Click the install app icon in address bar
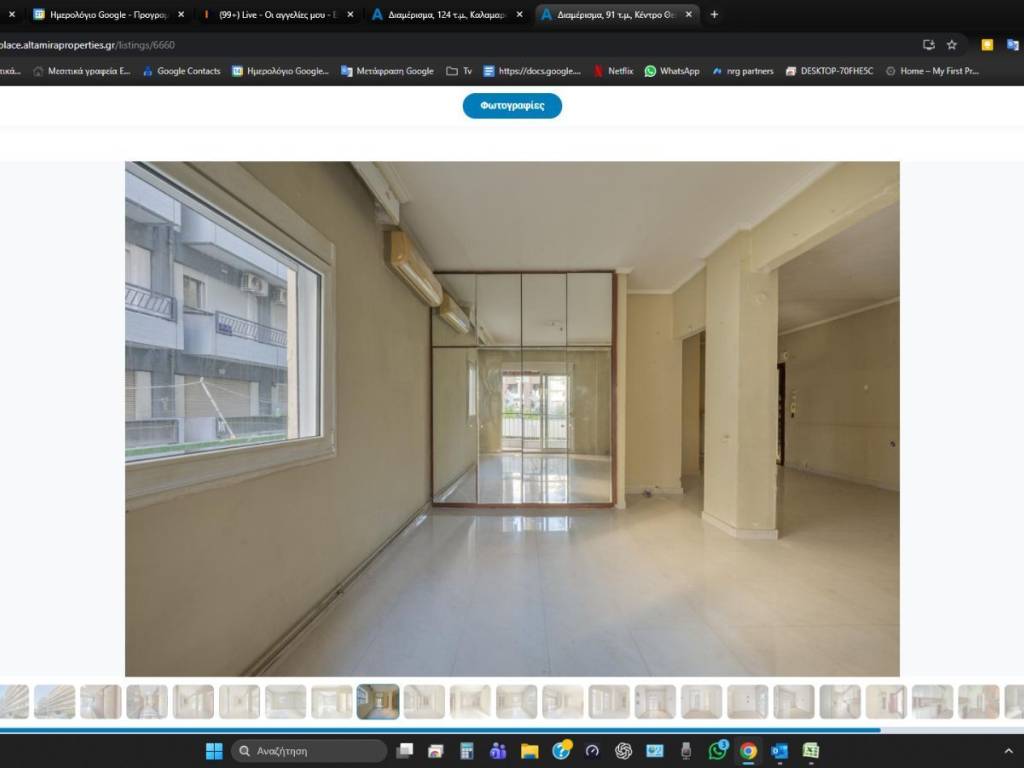The image size is (1024, 768). [928, 45]
